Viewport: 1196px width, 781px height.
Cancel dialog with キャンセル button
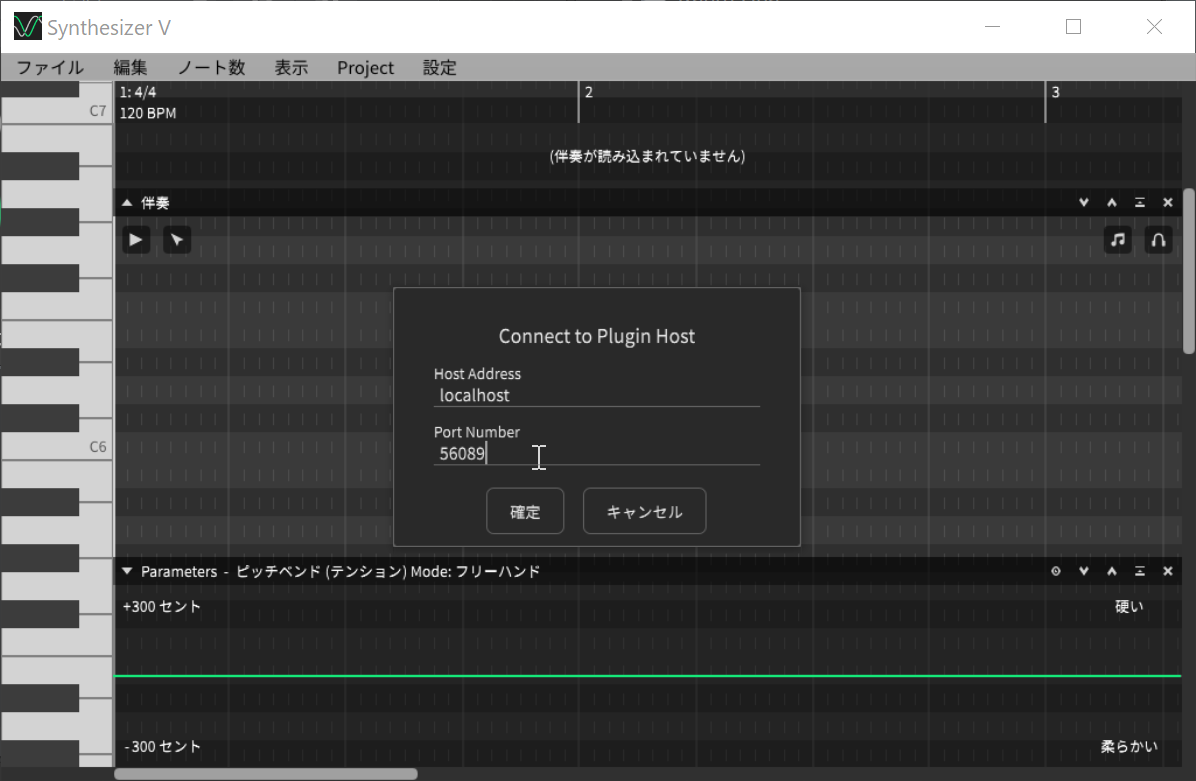point(645,511)
